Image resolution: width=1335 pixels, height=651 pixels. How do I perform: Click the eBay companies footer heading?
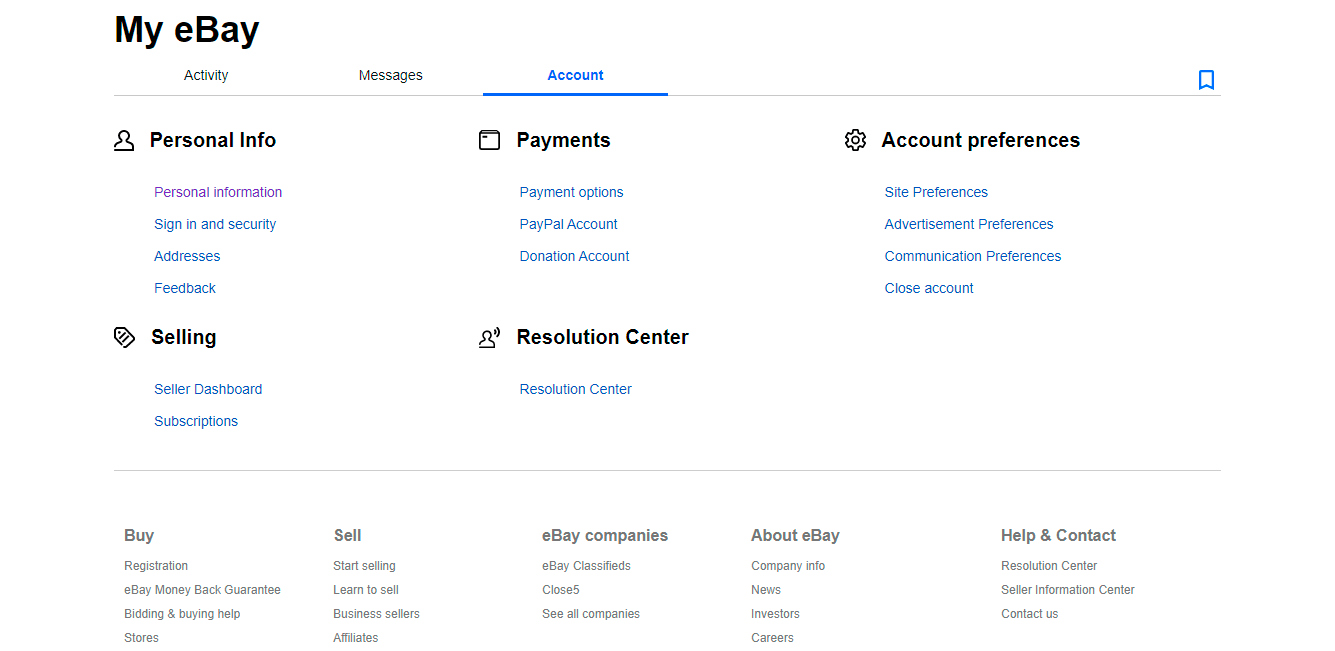(605, 536)
